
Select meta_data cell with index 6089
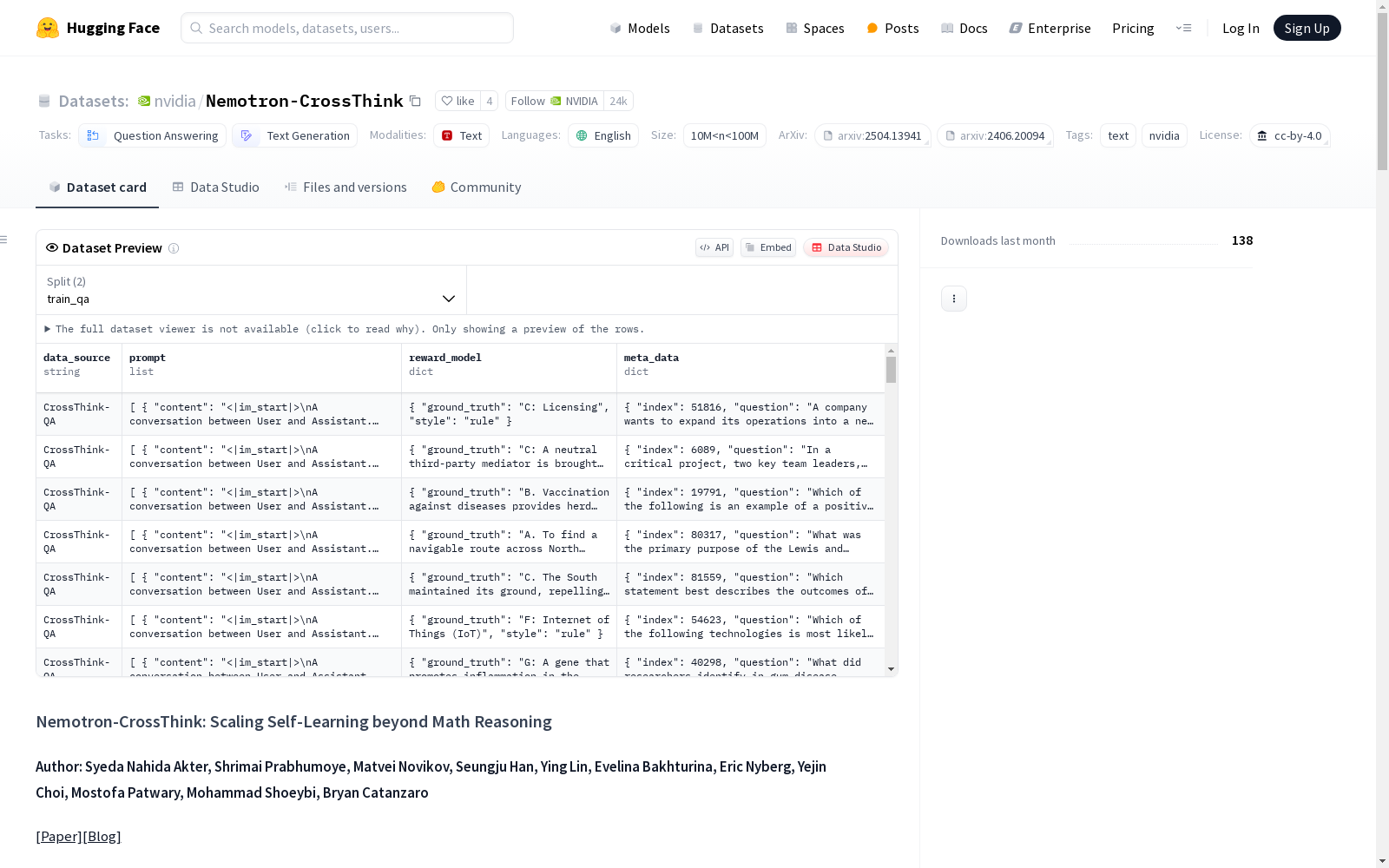751,457
